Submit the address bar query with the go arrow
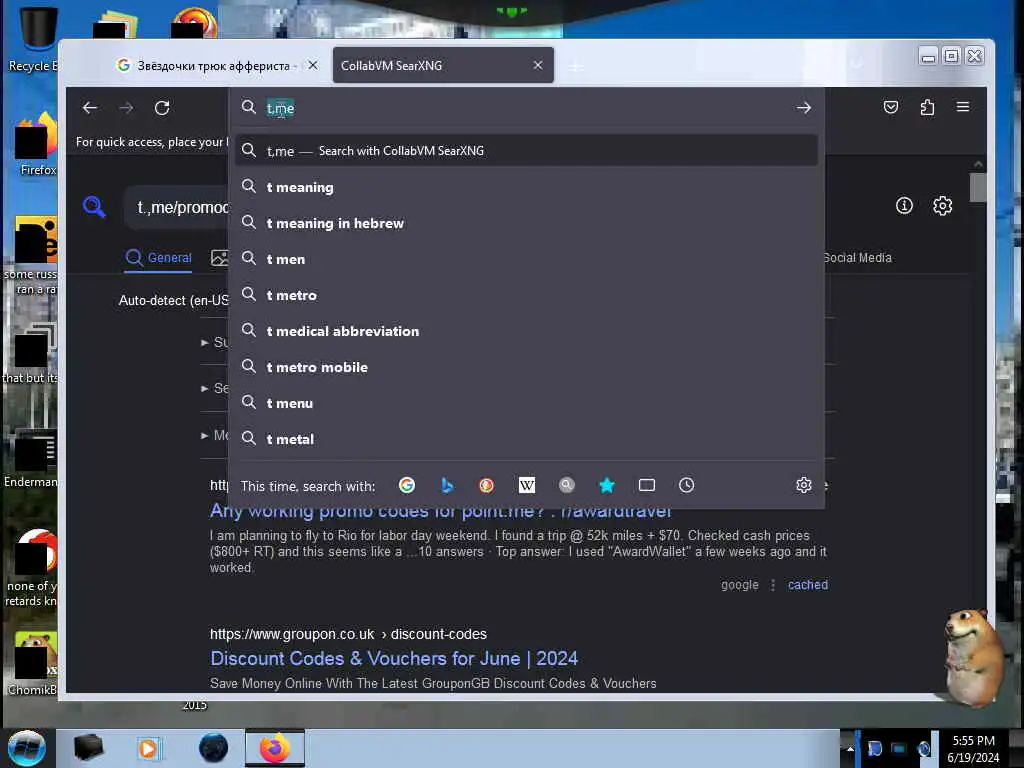The image size is (1024, 768). [x=804, y=108]
